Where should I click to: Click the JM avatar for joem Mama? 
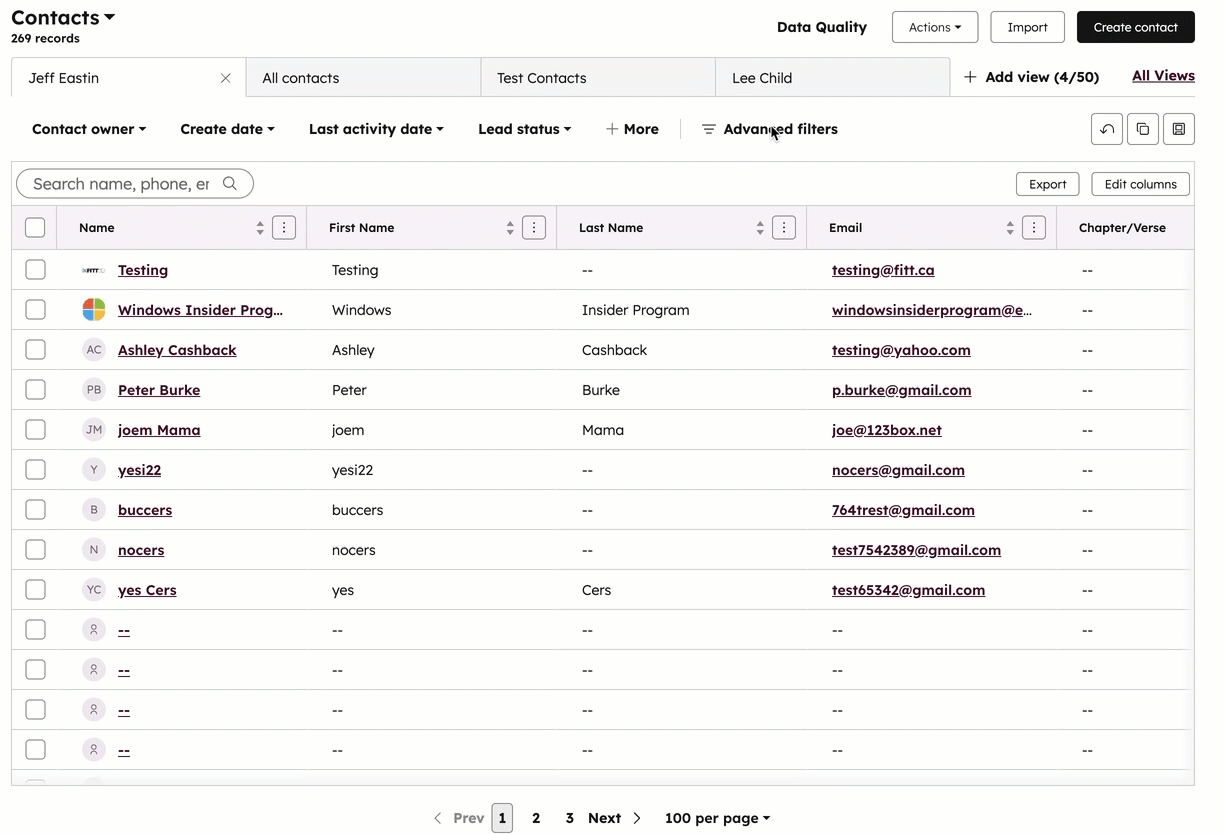94,430
